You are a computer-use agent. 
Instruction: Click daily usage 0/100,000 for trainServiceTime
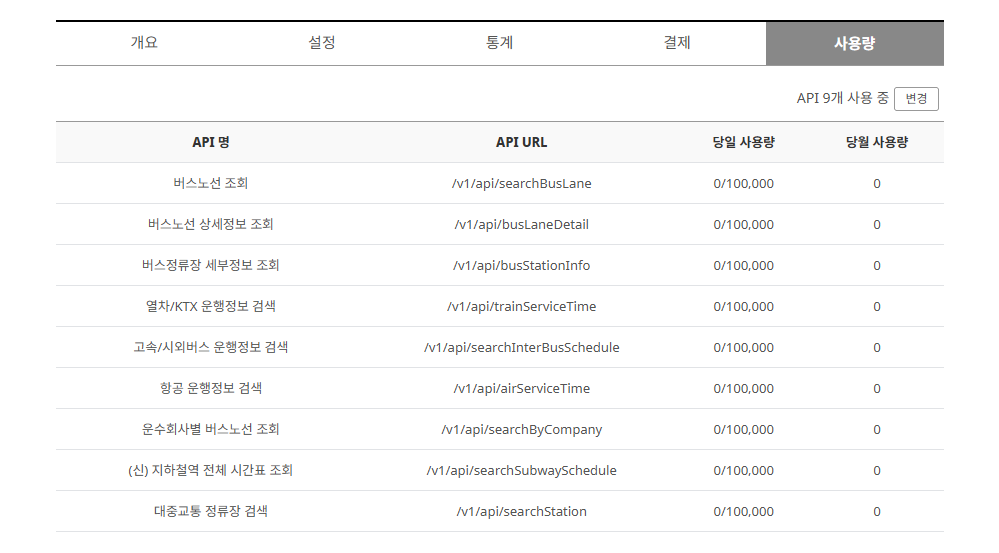click(744, 306)
